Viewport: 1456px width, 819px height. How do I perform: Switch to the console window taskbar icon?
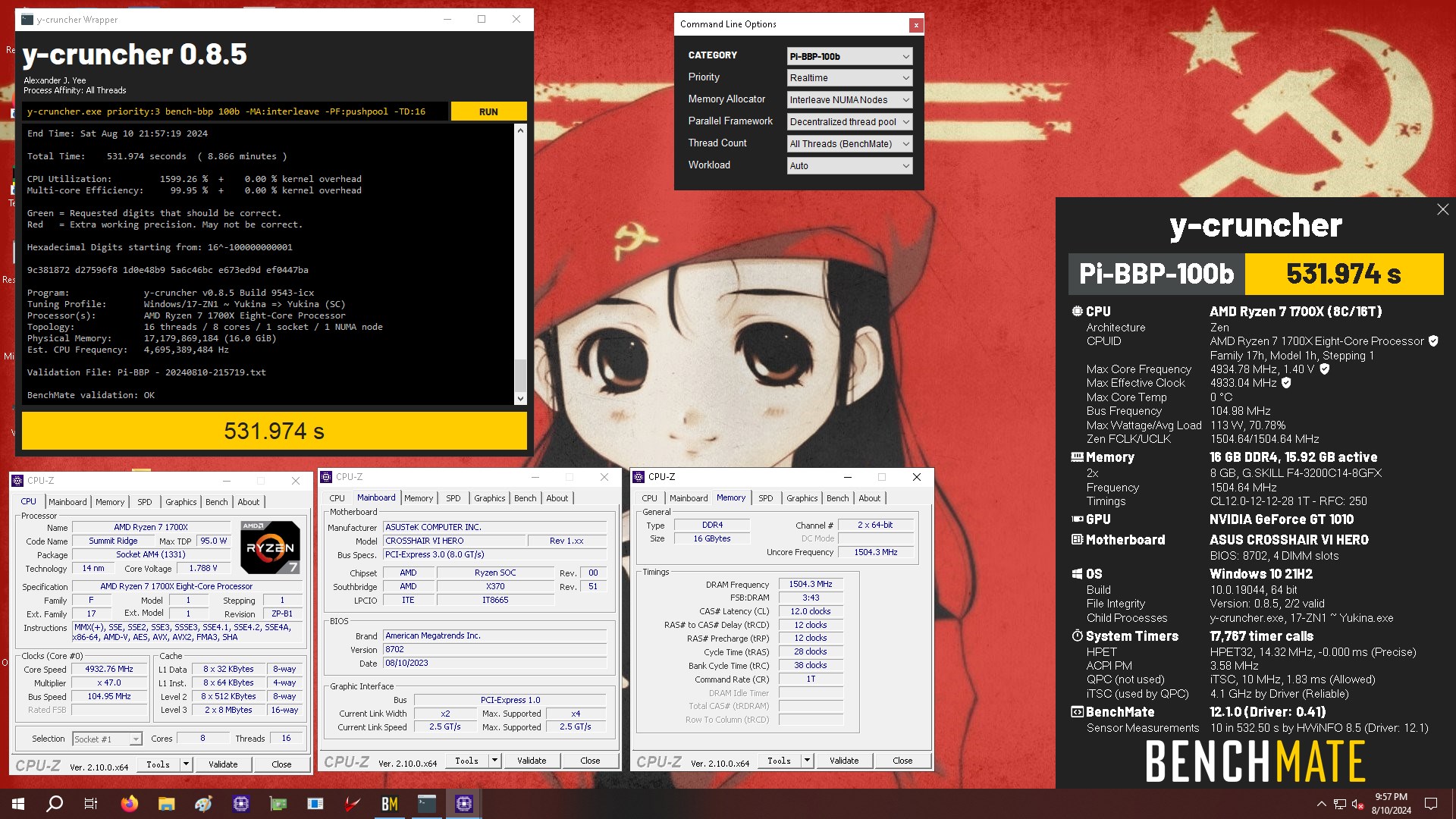click(x=427, y=804)
